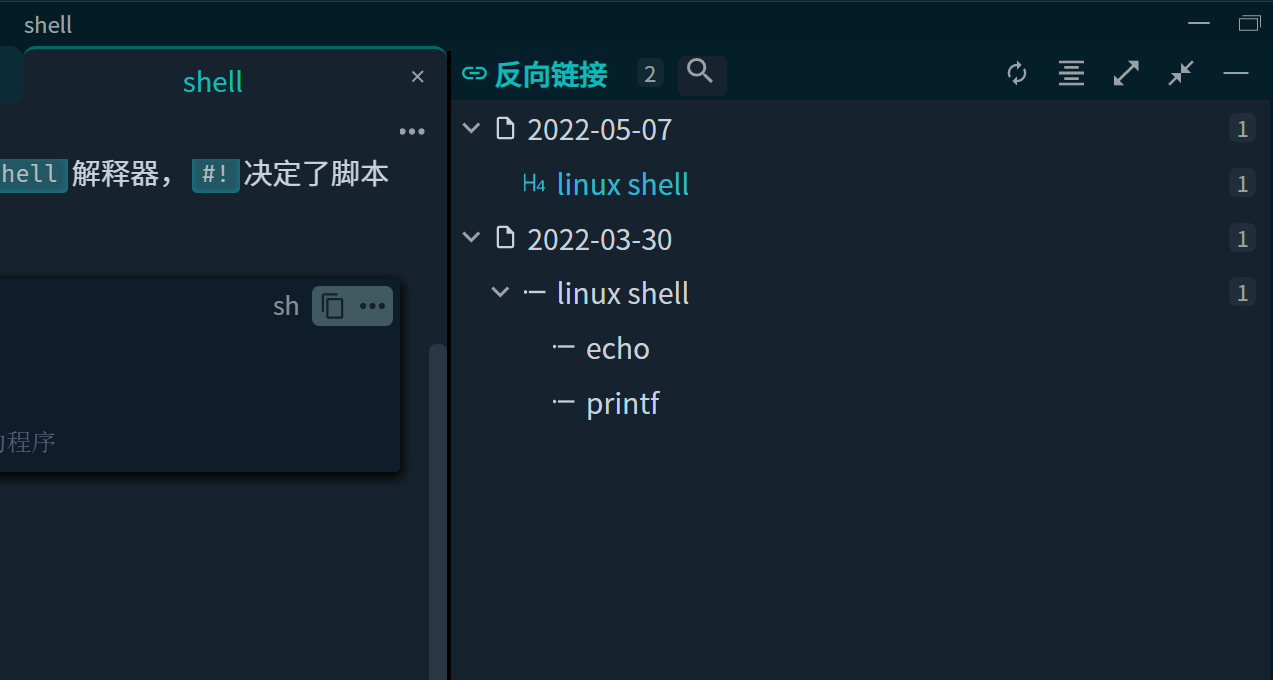1273x680 pixels.
Task: Select the printf list item
Action: (x=622, y=403)
